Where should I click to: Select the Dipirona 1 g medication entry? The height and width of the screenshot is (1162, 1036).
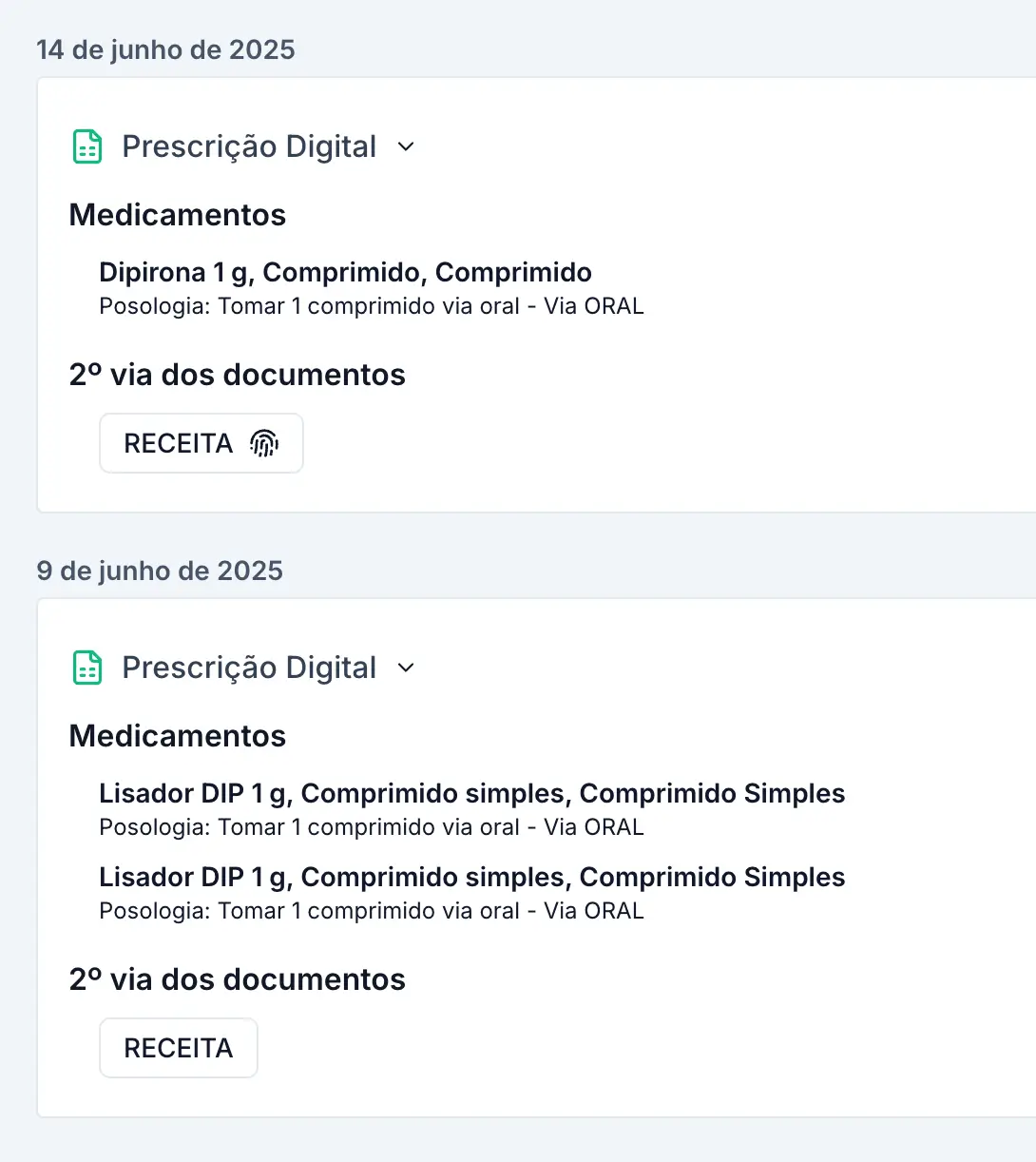(x=345, y=273)
